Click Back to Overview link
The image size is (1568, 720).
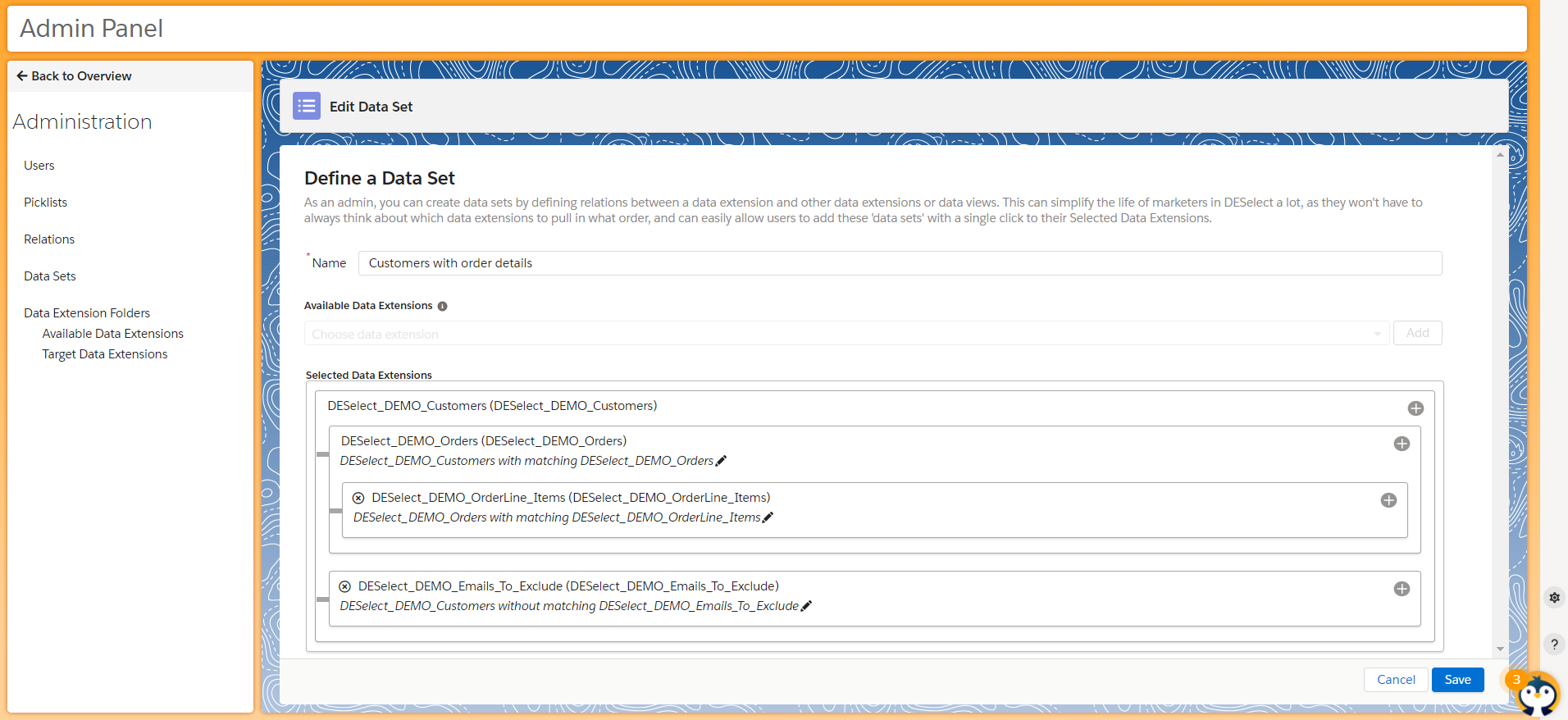click(74, 76)
